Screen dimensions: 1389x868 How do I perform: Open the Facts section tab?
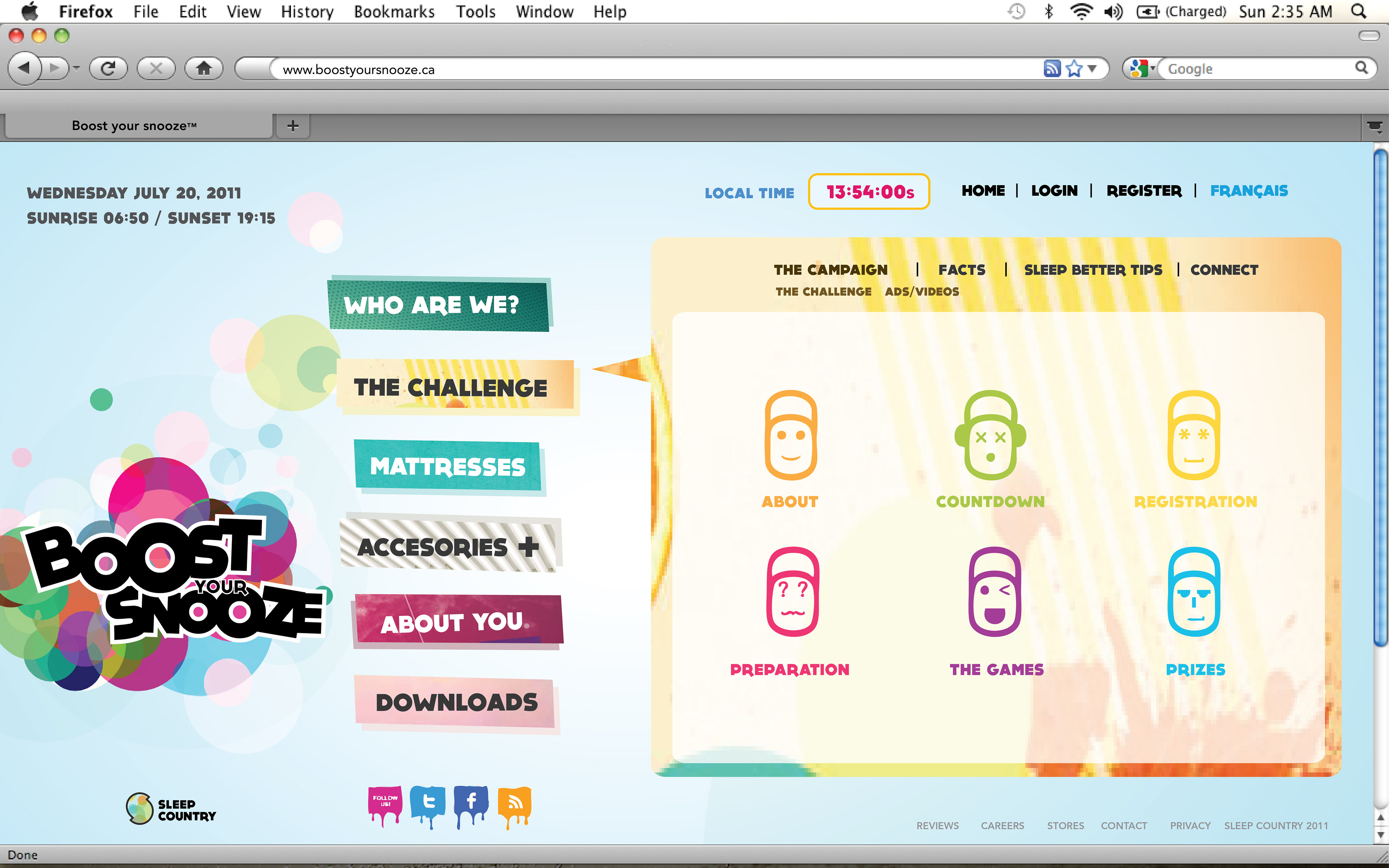(962, 269)
